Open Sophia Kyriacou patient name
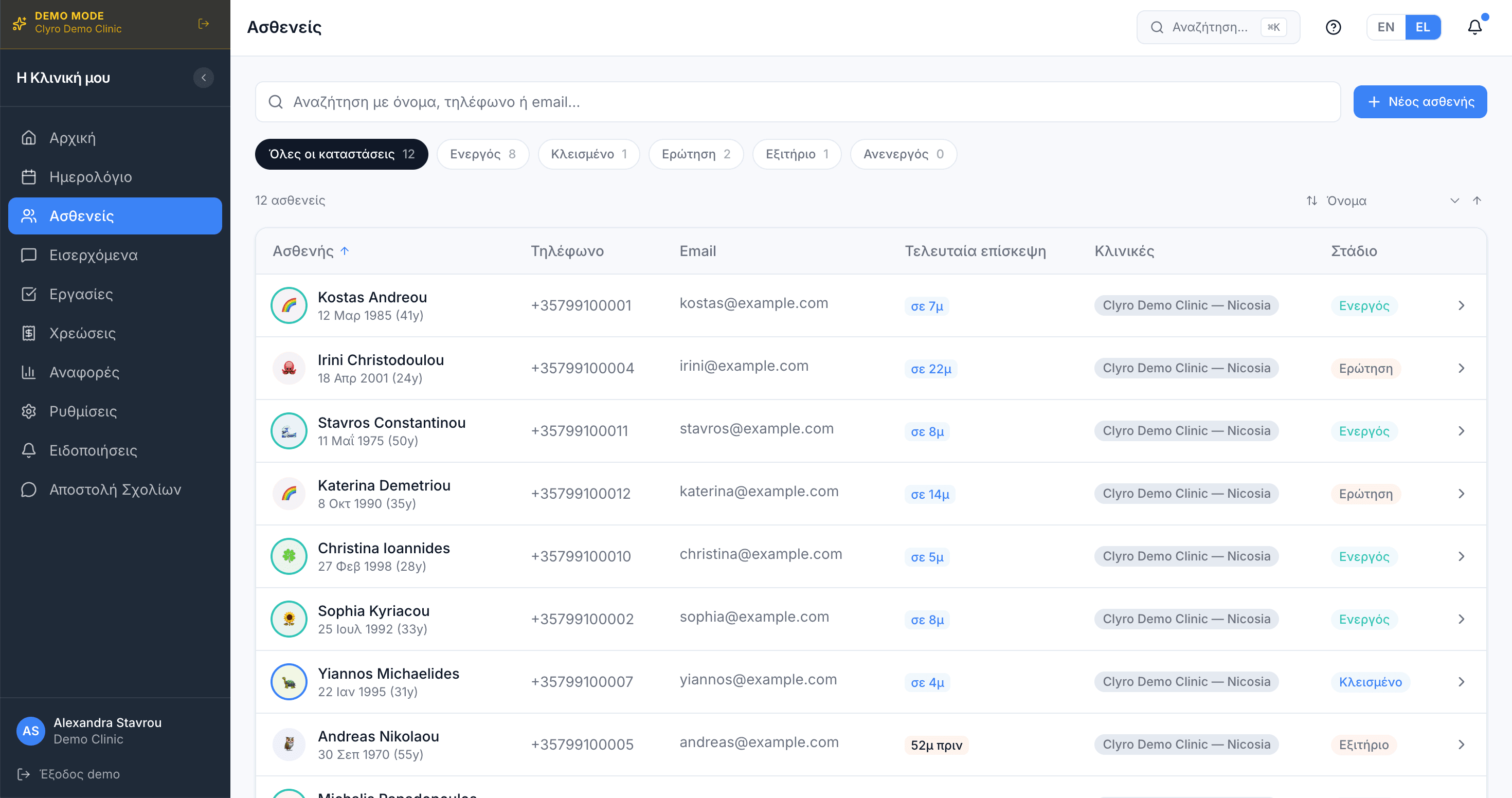This screenshot has height=798, width=1512. pos(373,611)
